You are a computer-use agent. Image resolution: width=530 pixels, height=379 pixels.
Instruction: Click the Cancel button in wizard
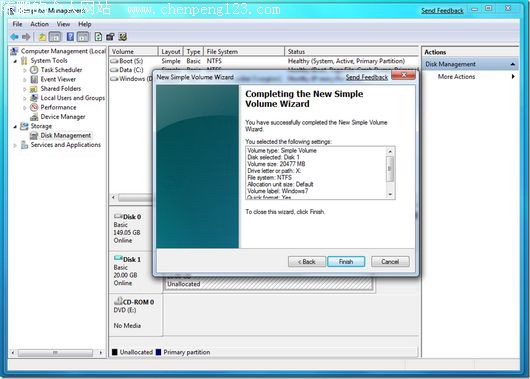pos(390,261)
